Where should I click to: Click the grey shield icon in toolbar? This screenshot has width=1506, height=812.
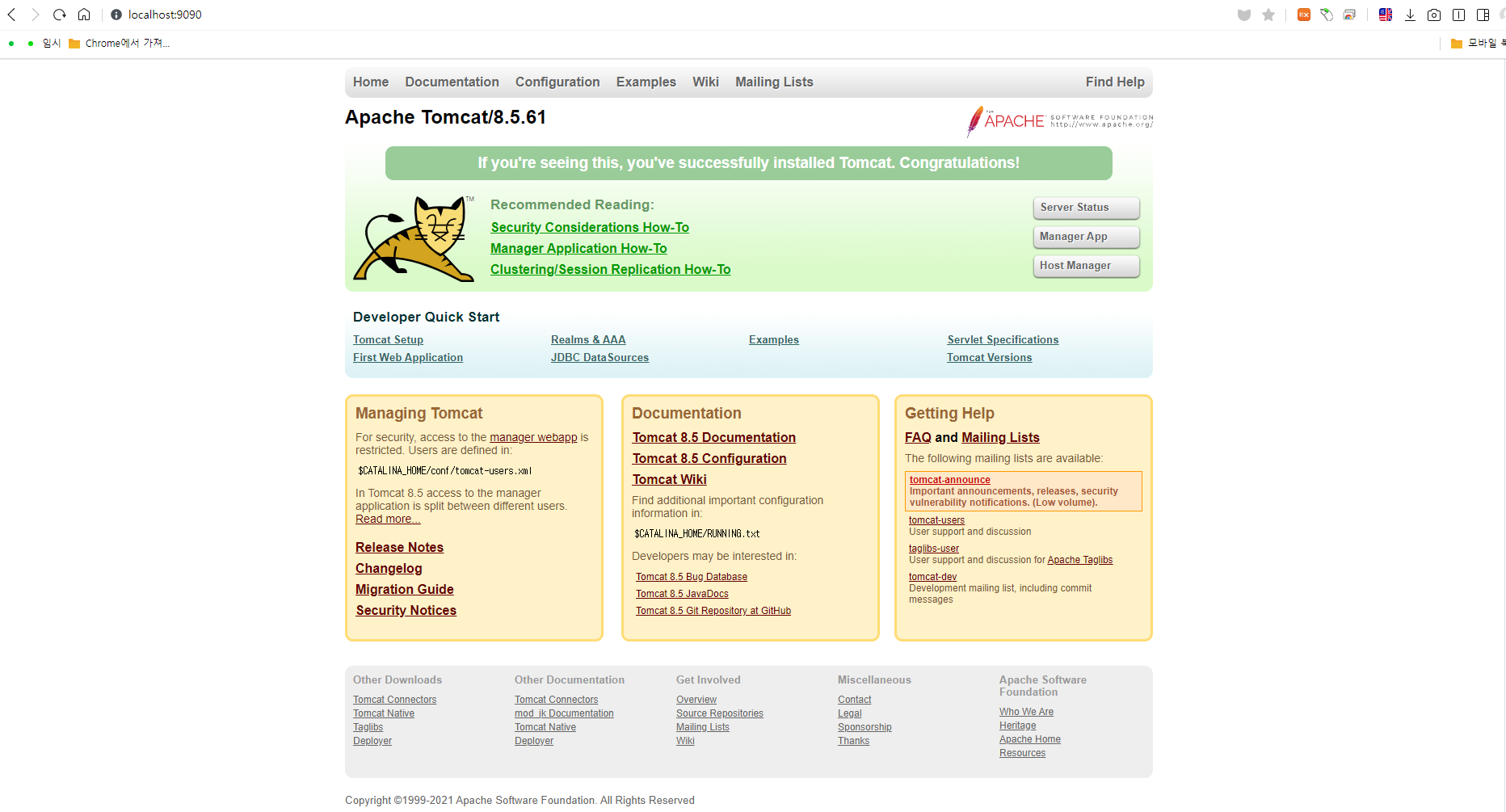(1244, 15)
